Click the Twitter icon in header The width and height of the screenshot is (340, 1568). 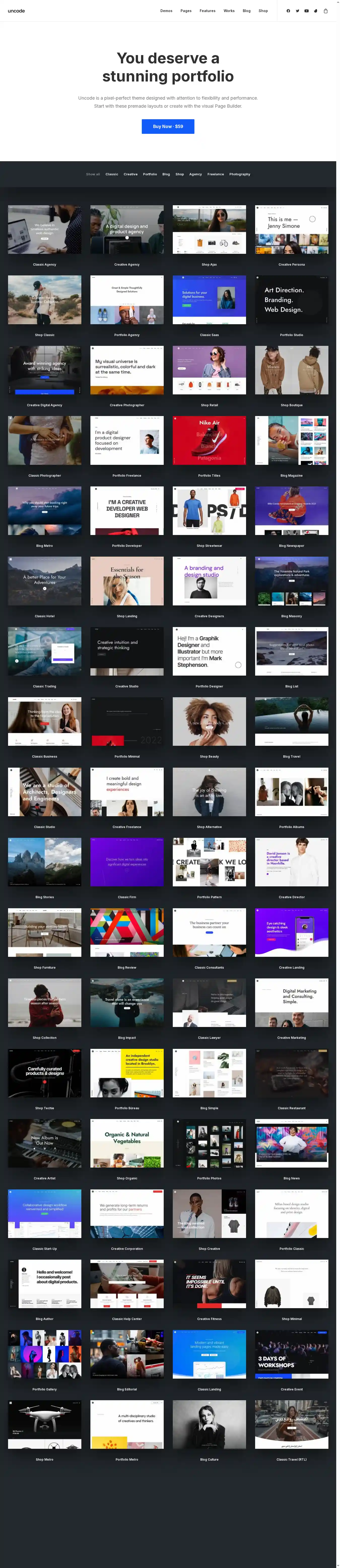click(297, 11)
